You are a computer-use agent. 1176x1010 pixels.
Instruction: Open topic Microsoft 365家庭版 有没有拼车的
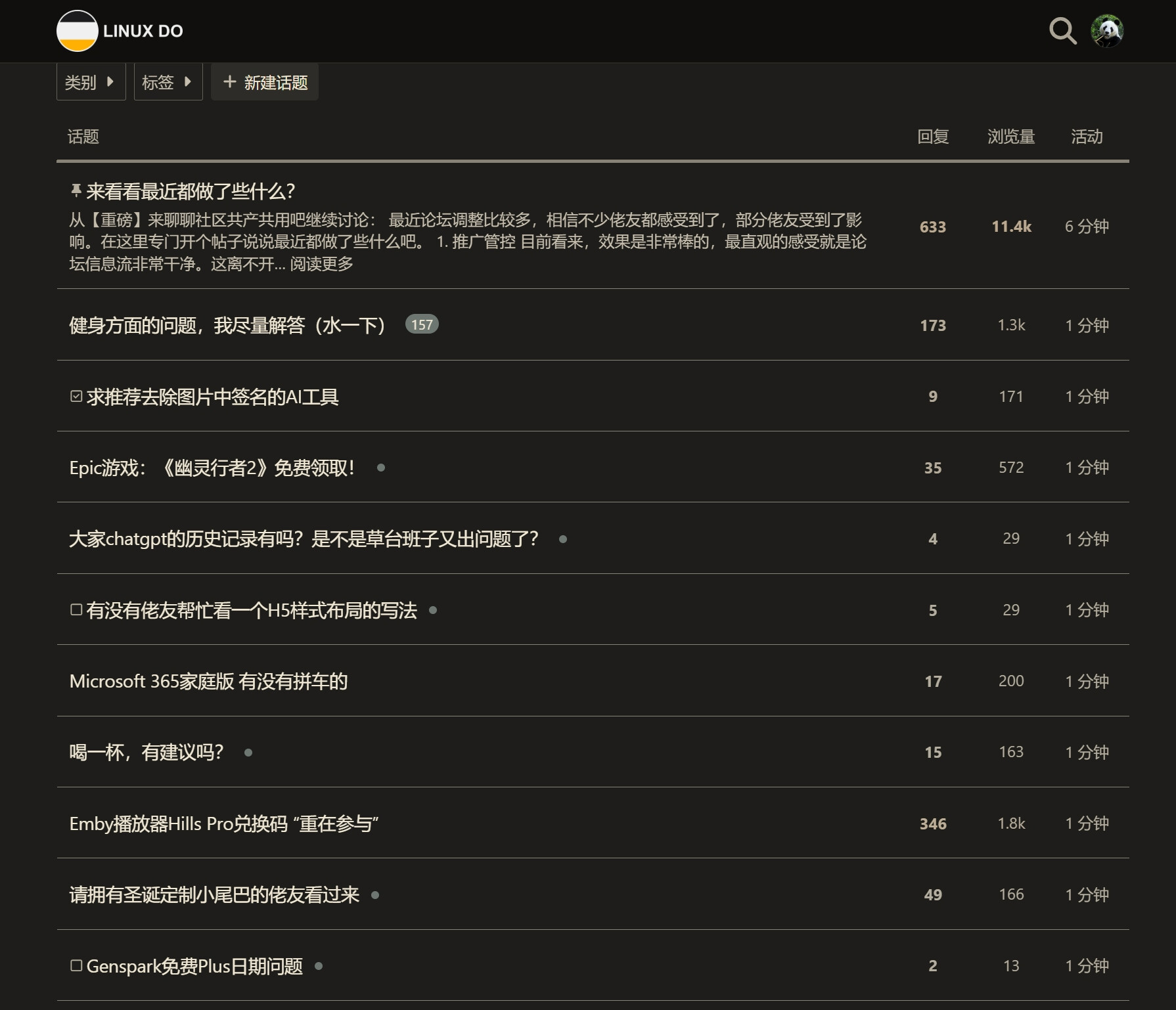click(x=208, y=682)
